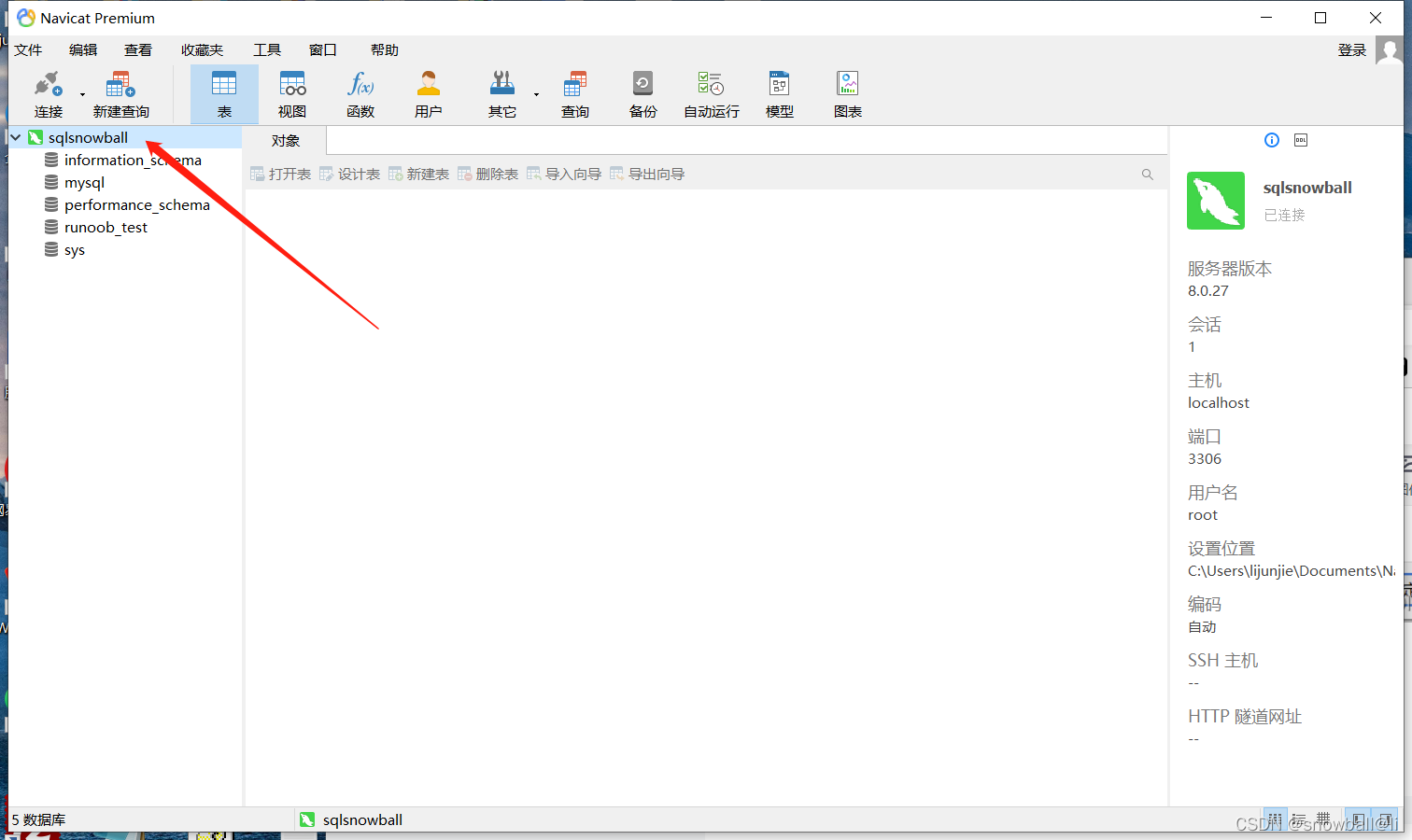Screen dimensions: 1412x840
Task: Click the C:\Users\lijunjie settings path
Action: (x=1292, y=571)
